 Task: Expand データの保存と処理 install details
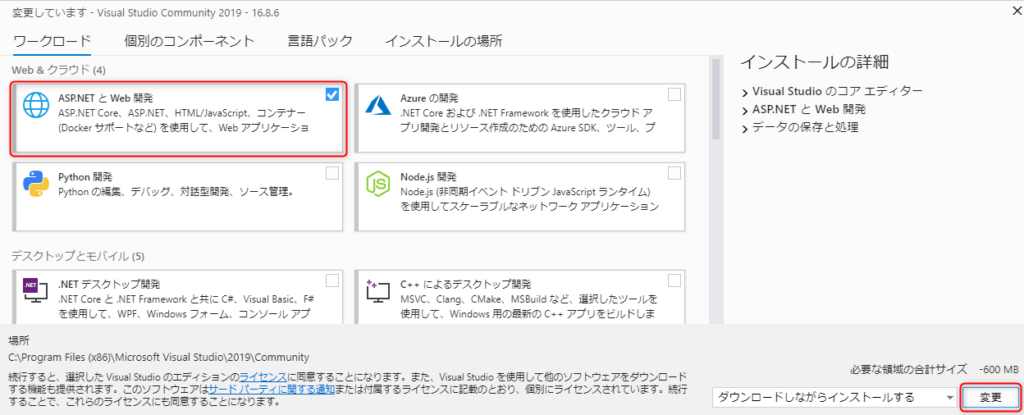point(745,129)
